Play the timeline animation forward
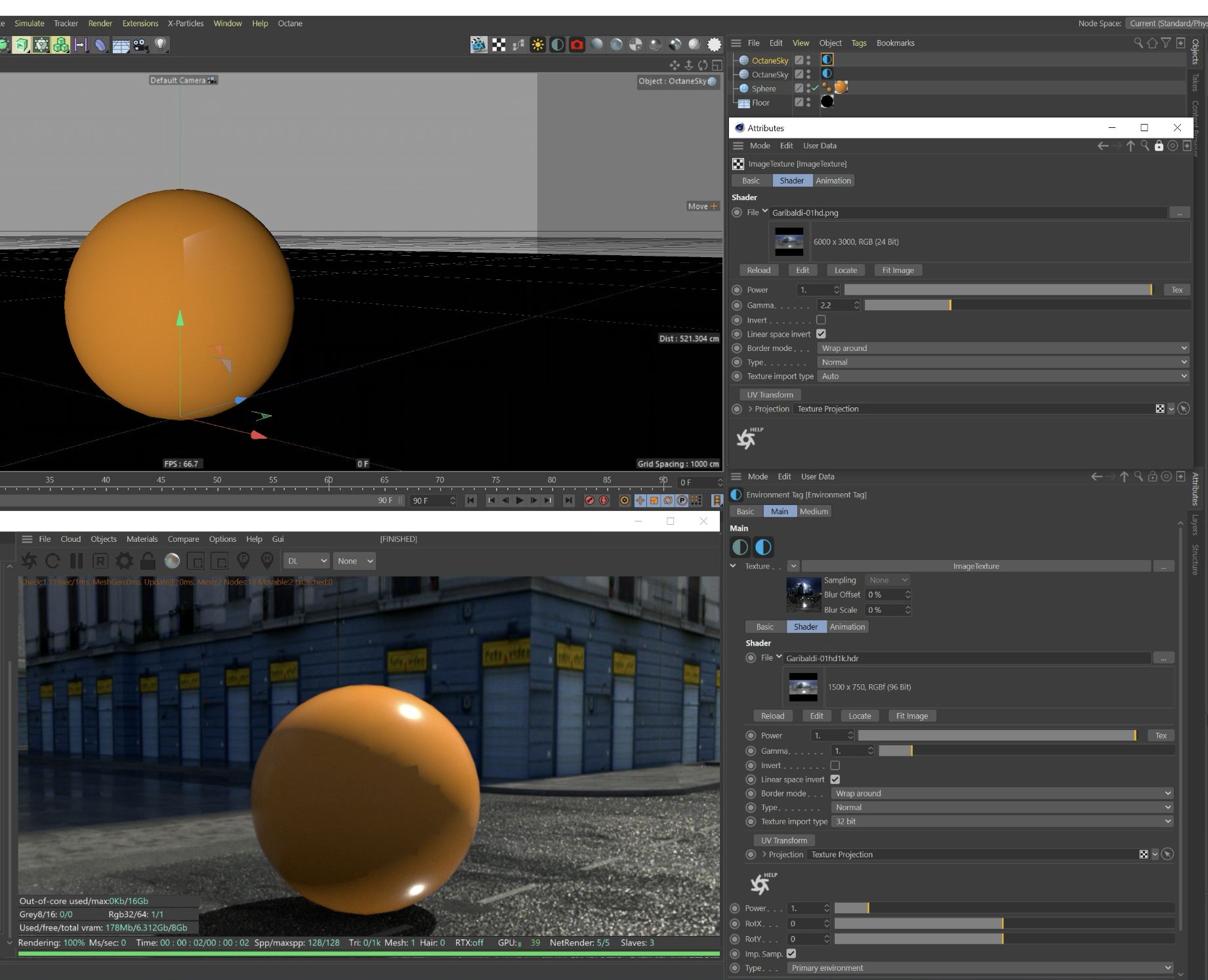The width and height of the screenshot is (1208, 980). click(520, 500)
